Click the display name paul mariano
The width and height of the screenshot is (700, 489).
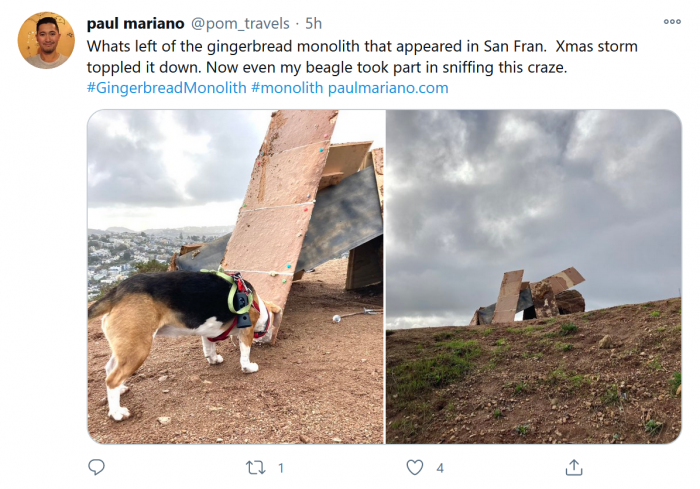tap(135, 24)
